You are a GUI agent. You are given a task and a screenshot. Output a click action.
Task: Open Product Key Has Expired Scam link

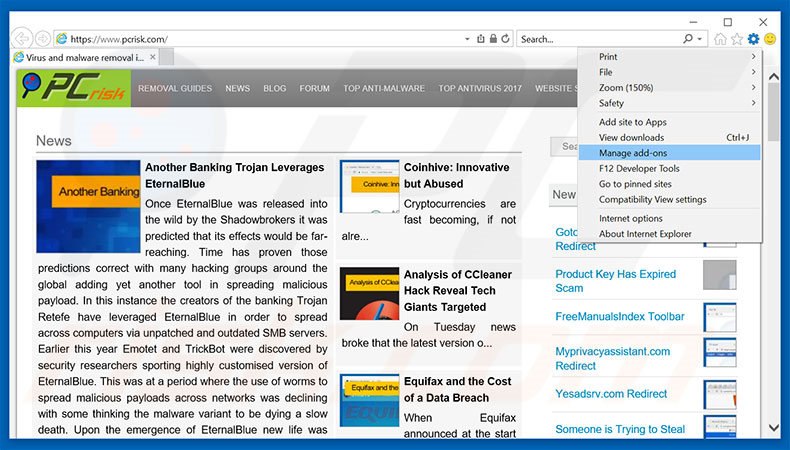click(616, 281)
